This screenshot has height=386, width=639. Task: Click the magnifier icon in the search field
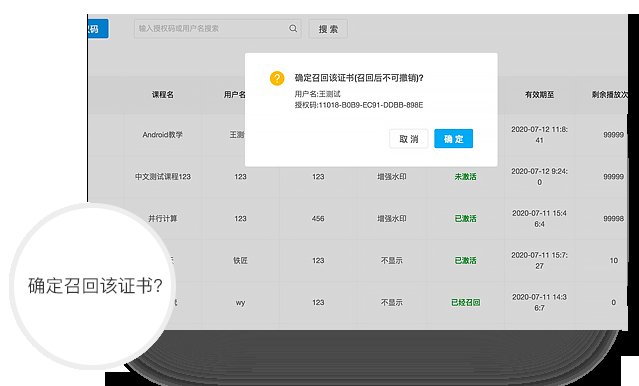[x=293, y=29]
